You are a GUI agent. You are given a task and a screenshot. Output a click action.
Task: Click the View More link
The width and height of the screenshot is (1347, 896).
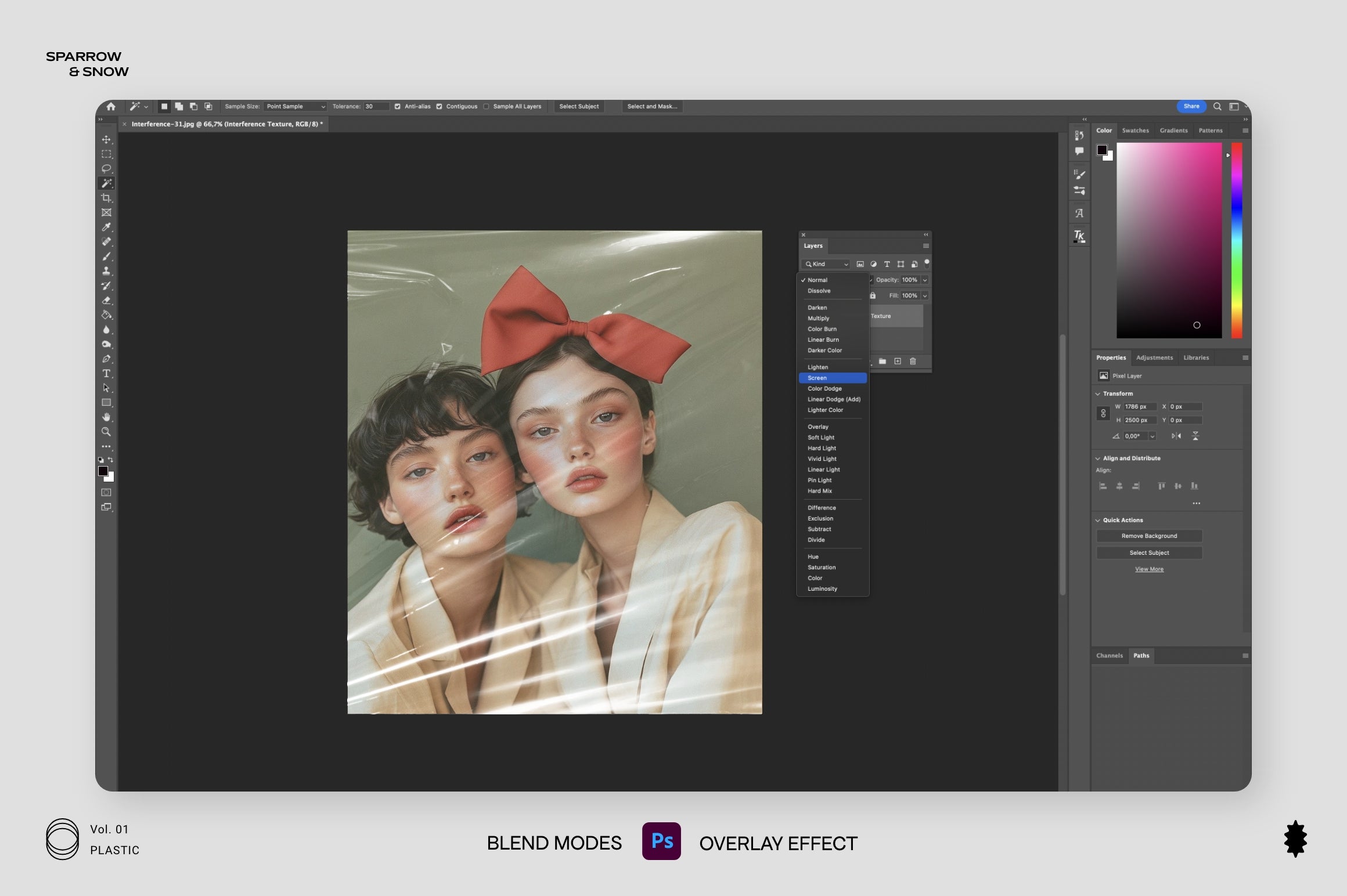1149,569
